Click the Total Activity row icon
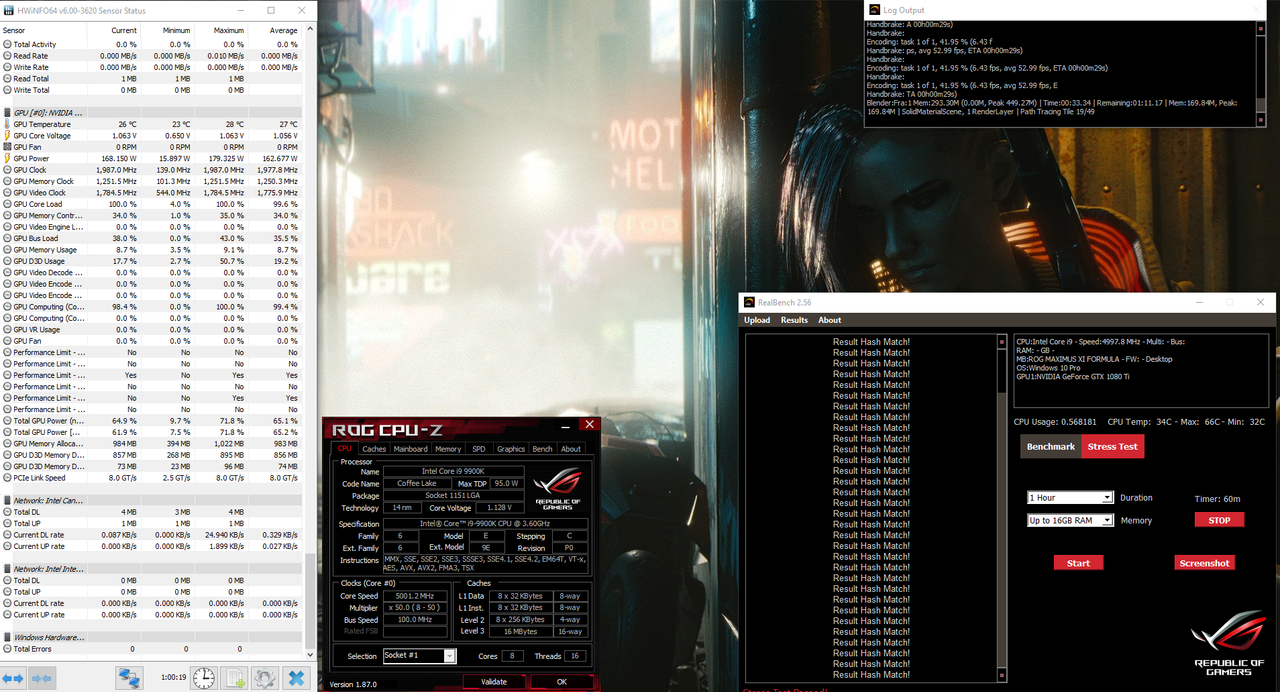 (x=8, y=44)
